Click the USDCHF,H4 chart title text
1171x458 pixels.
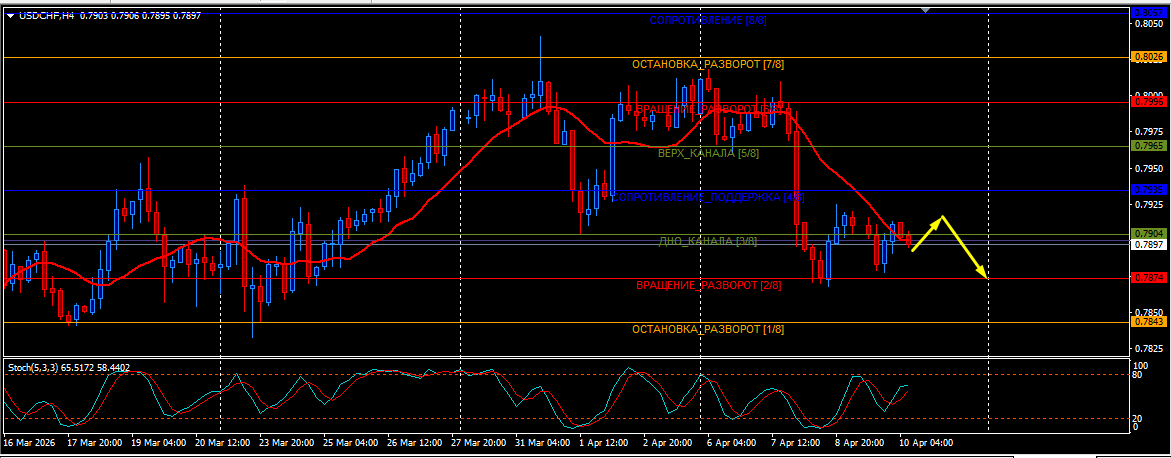click(46, 15)
